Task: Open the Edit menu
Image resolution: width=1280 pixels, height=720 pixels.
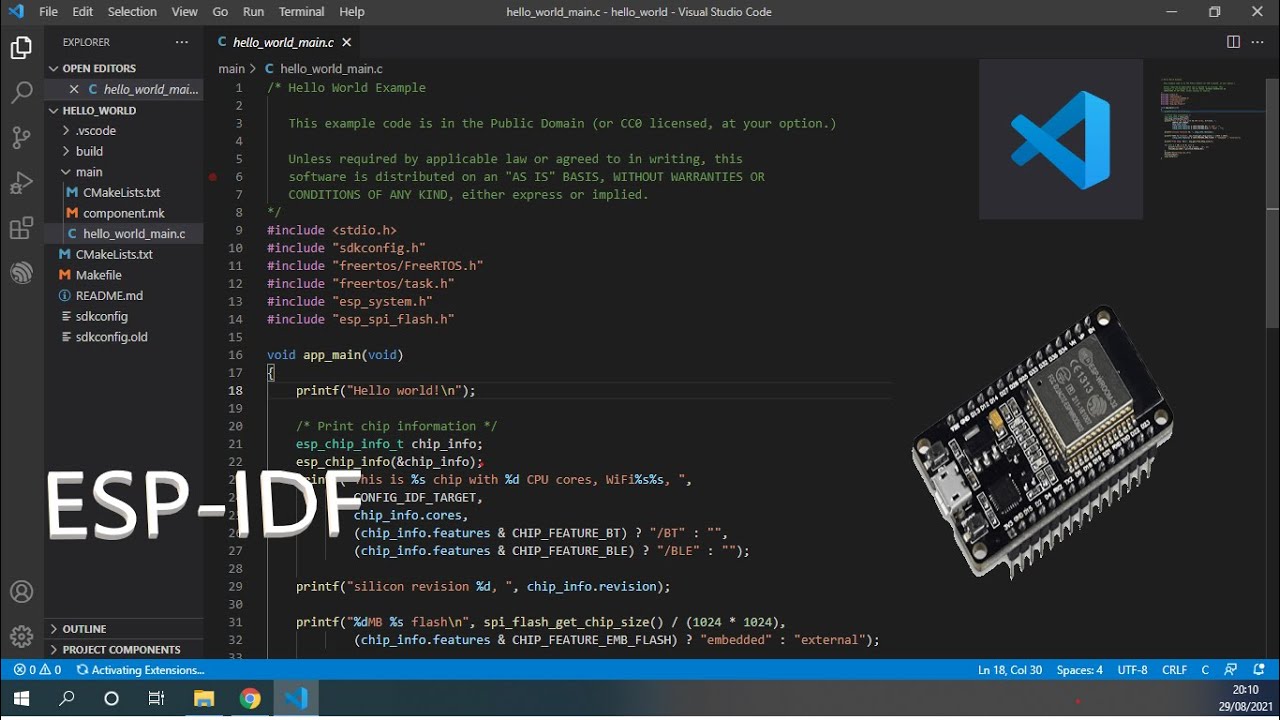Action: pos(83,12)
